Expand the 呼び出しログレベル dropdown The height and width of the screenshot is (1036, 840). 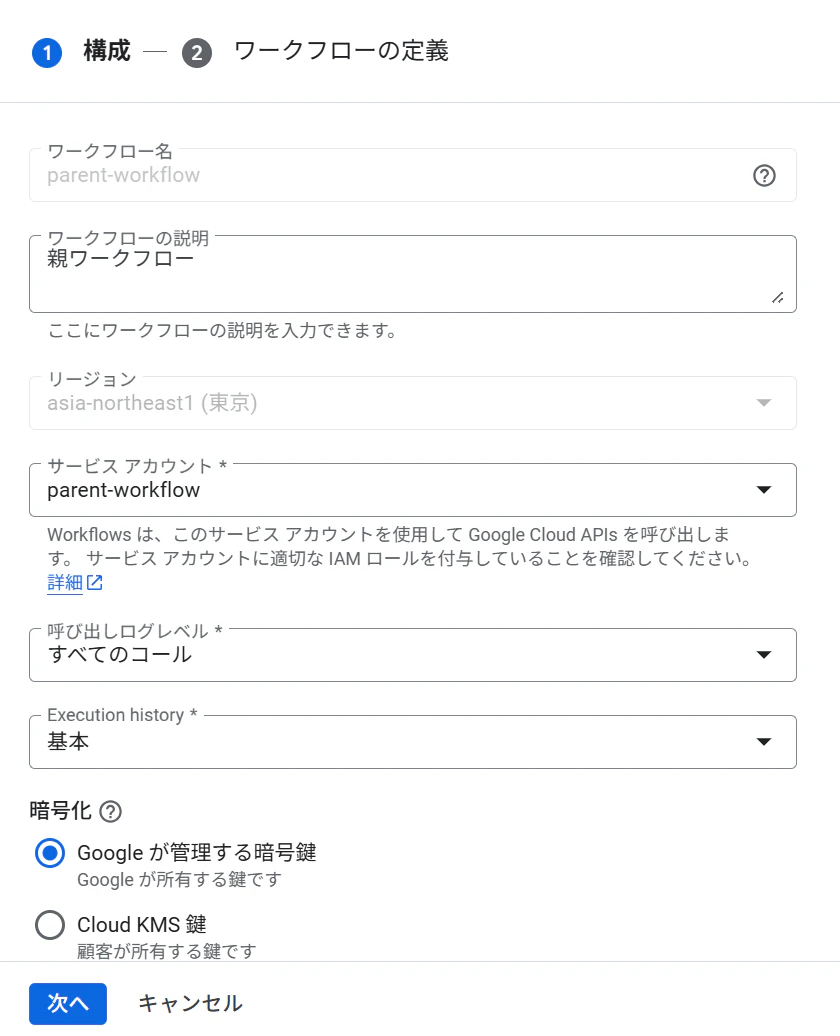tap(412, 655)
